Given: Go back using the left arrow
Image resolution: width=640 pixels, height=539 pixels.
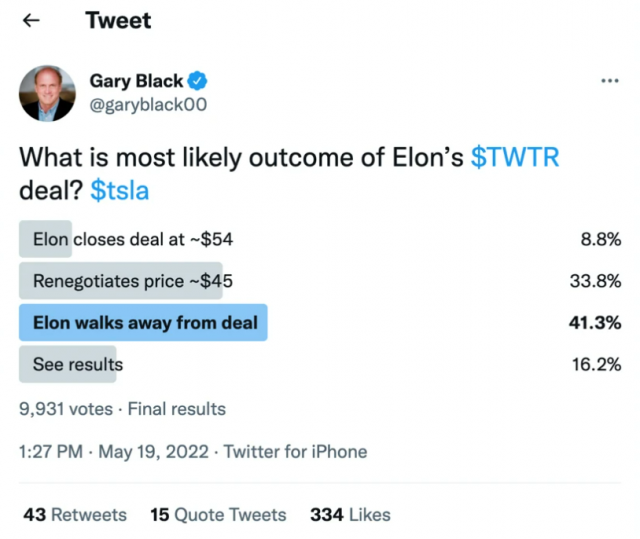Looking at the screenshot, I should click(31, 20).
